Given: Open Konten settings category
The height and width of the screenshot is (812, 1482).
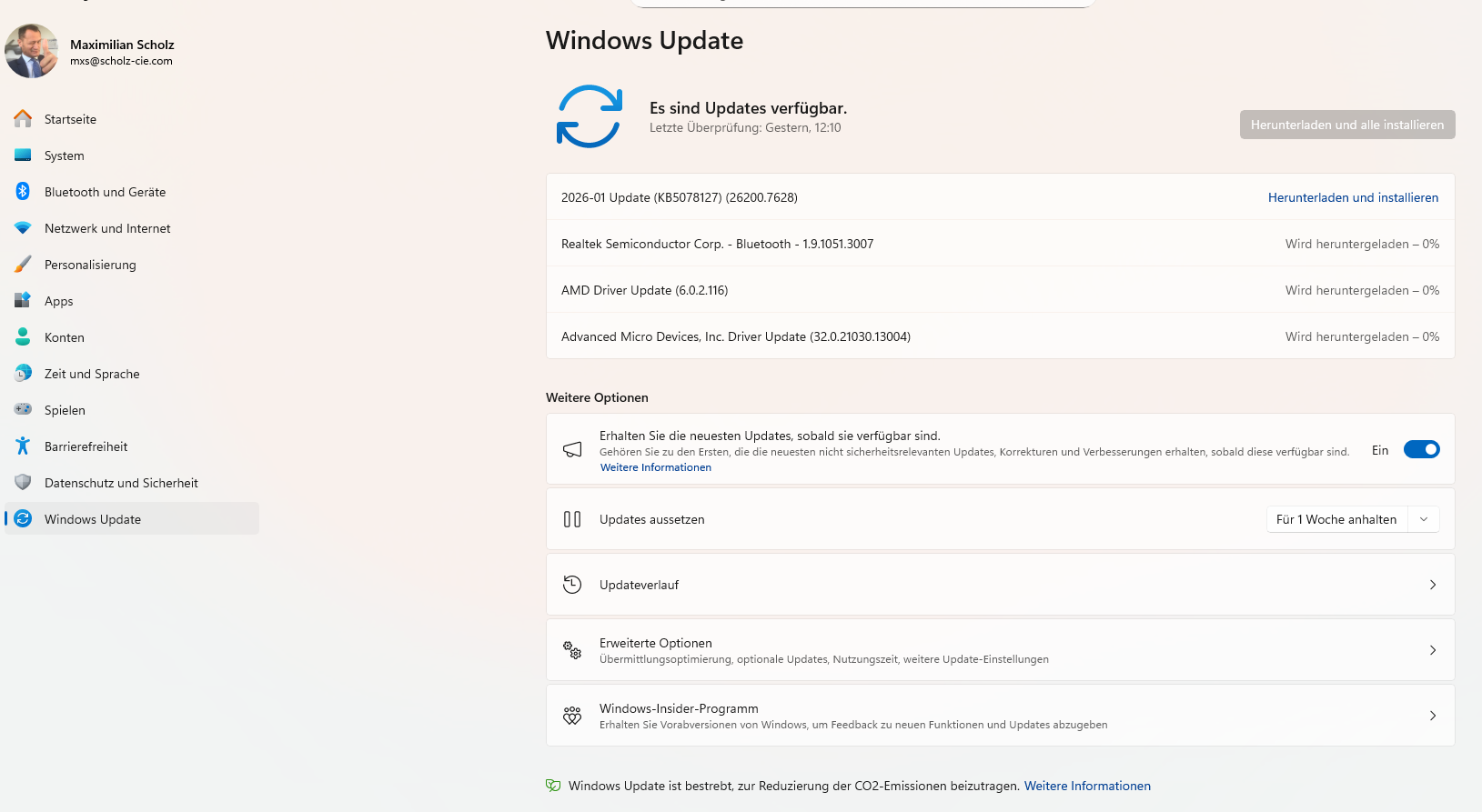Looking at the screenshot, I should 132,337.
